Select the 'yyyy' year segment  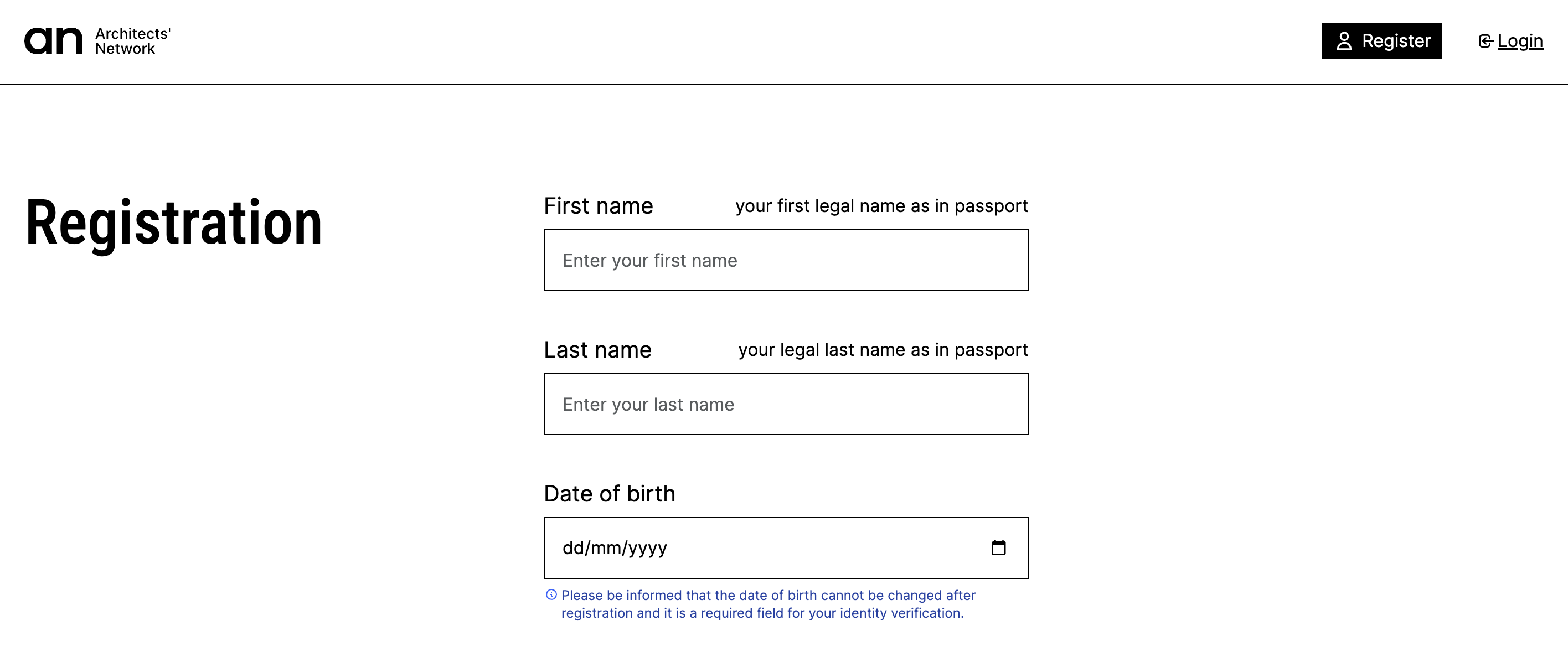point(647,547)
